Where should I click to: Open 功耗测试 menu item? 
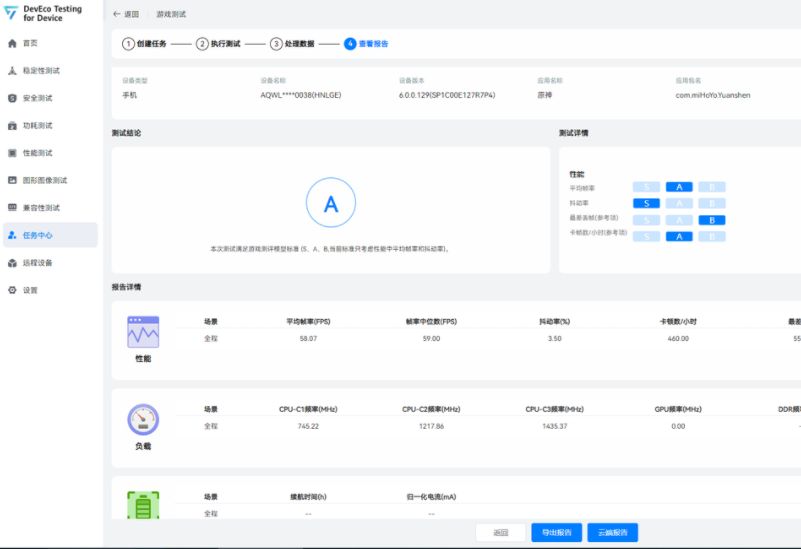50,126
